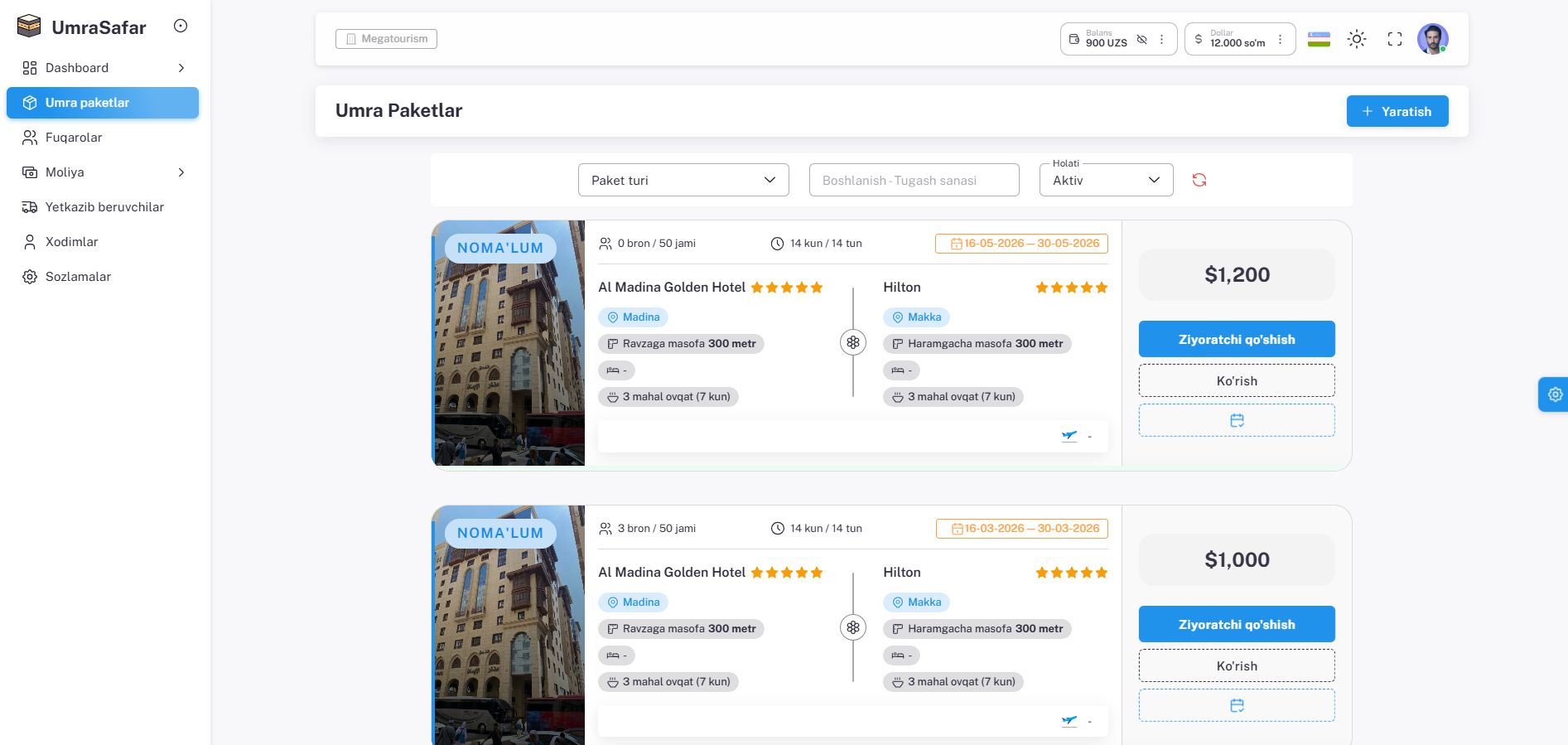Open the Dashboard menu item

point(103,68)
